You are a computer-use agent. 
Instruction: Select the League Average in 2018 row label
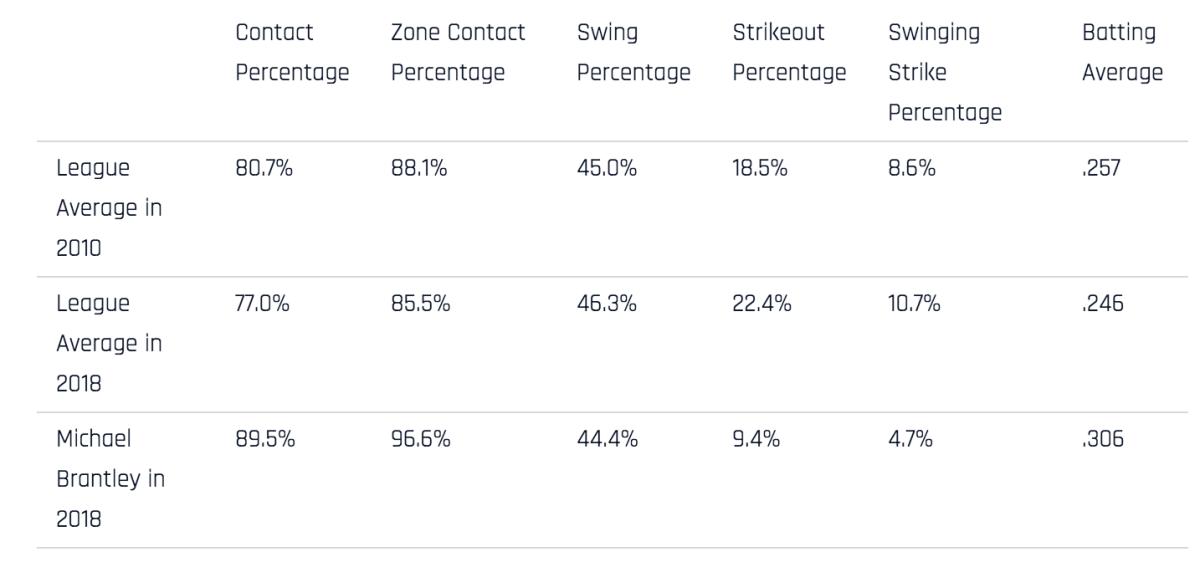pos(109,345)
